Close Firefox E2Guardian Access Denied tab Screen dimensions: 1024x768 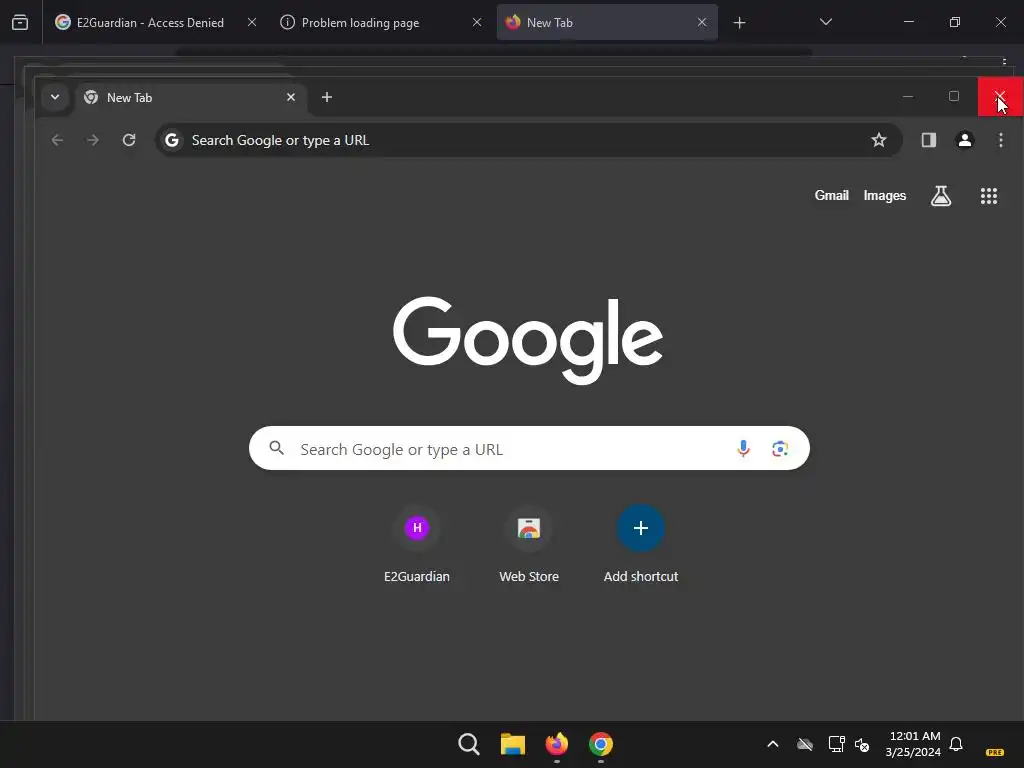[x=252, y=22]
